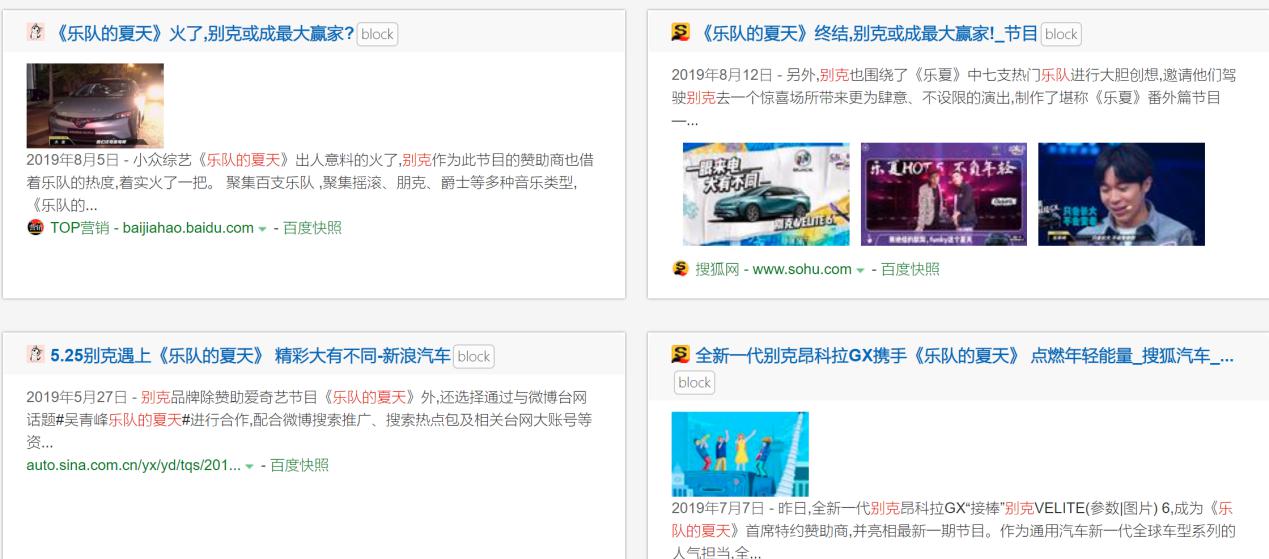This screenshot has width=1269, height=559.
Task: Click favicon beside 5.25别克遇上 title
Action: tap(35, 354)
